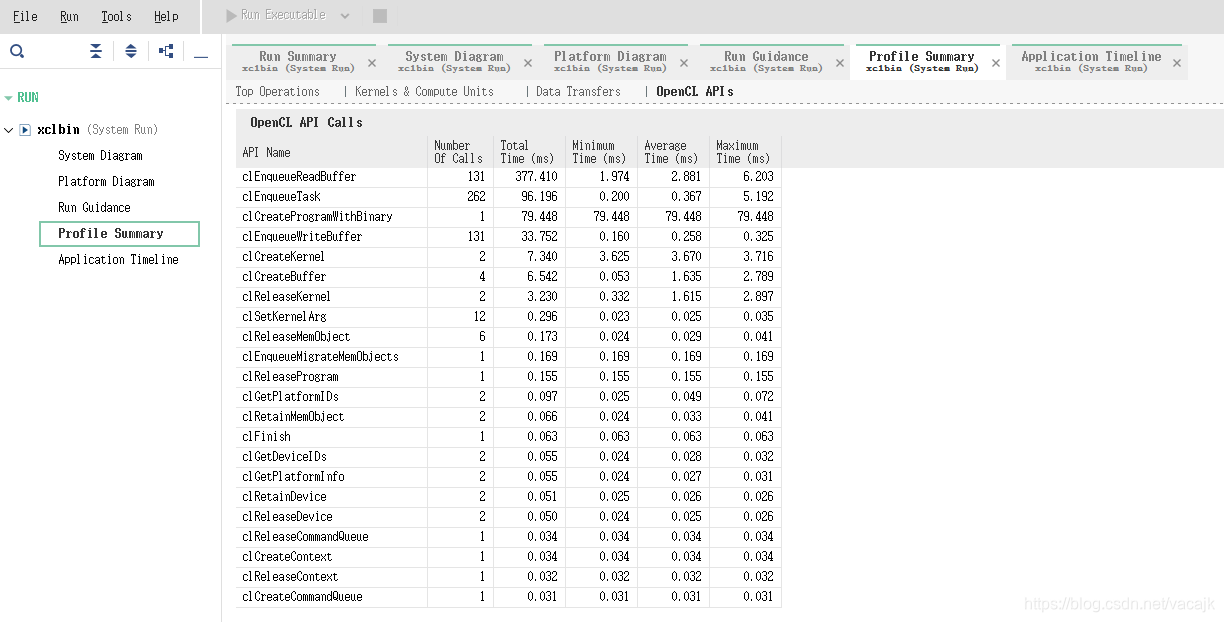Select the clSetKernelArg row
This screenshot has width=1224, height=622.
coord(508,317)
